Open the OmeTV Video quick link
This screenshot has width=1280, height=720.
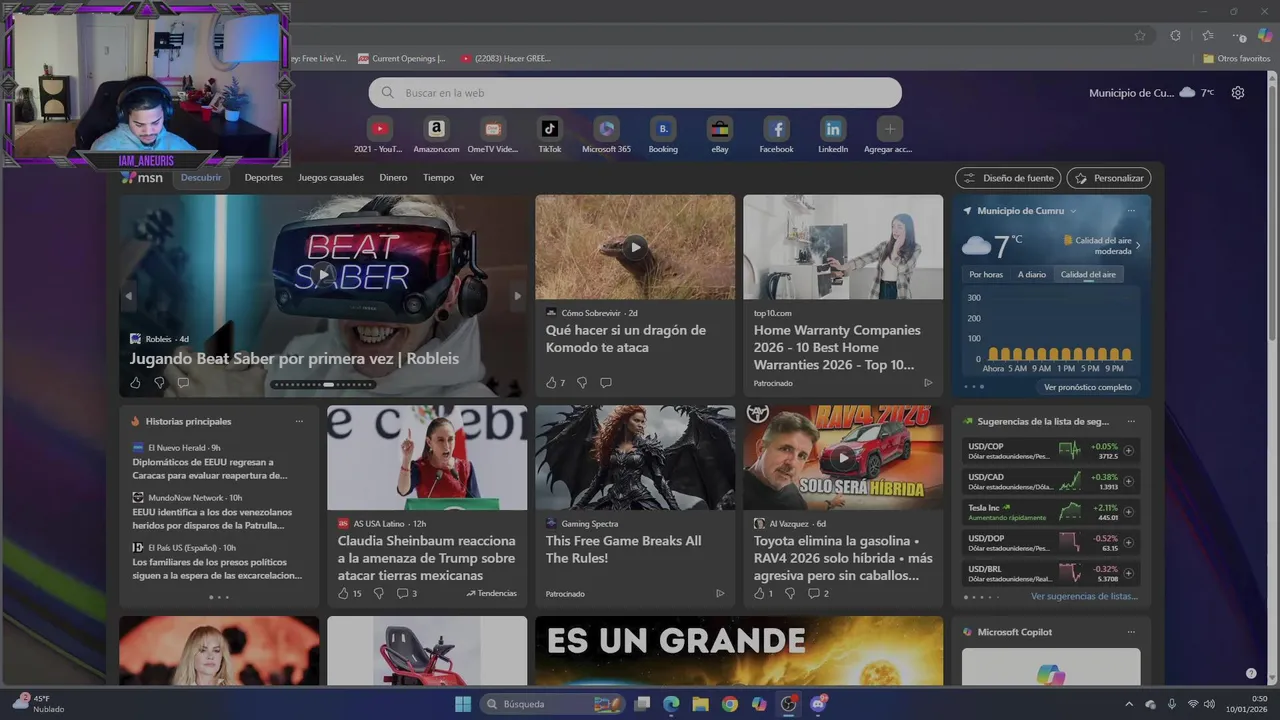tap(493, 129)
